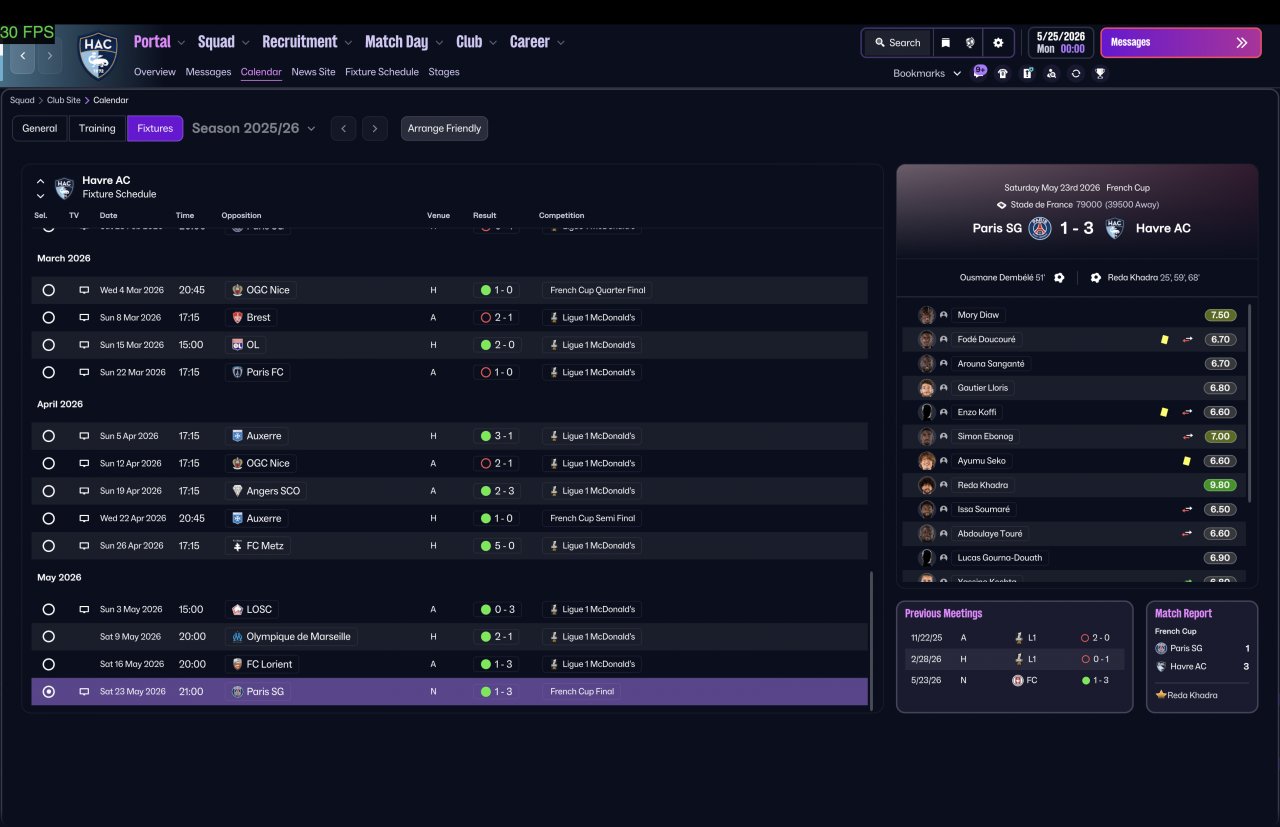Viewport: 1280px width, 827px height.
Task: Switch to the Training tab
Action: [x=97, y=128]
